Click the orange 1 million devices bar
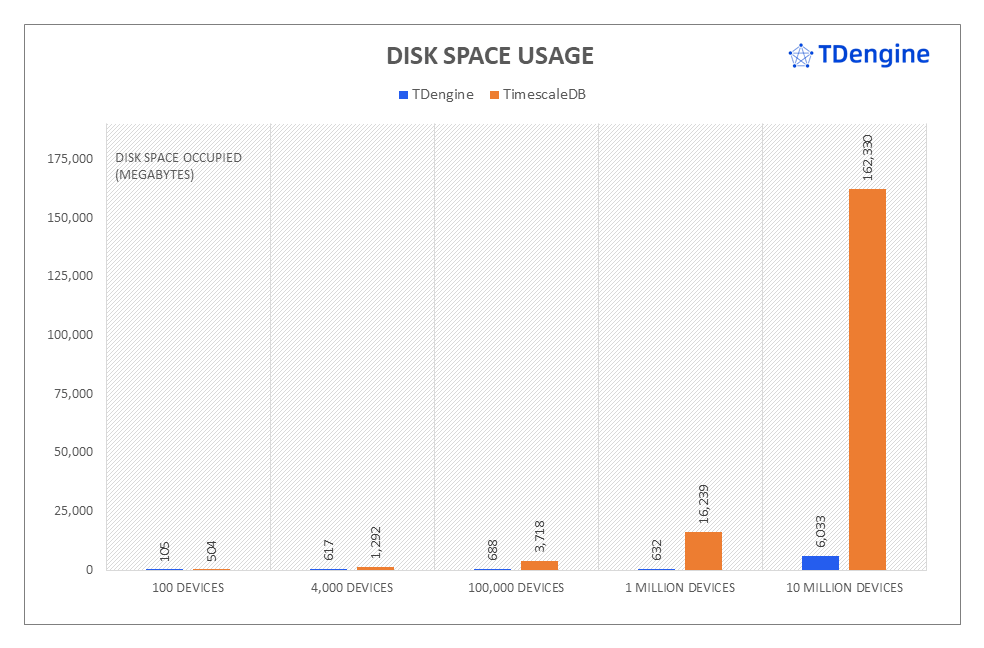Image resolution: width=984 pixels, height=648 pixels. click(x=703, y=551)
